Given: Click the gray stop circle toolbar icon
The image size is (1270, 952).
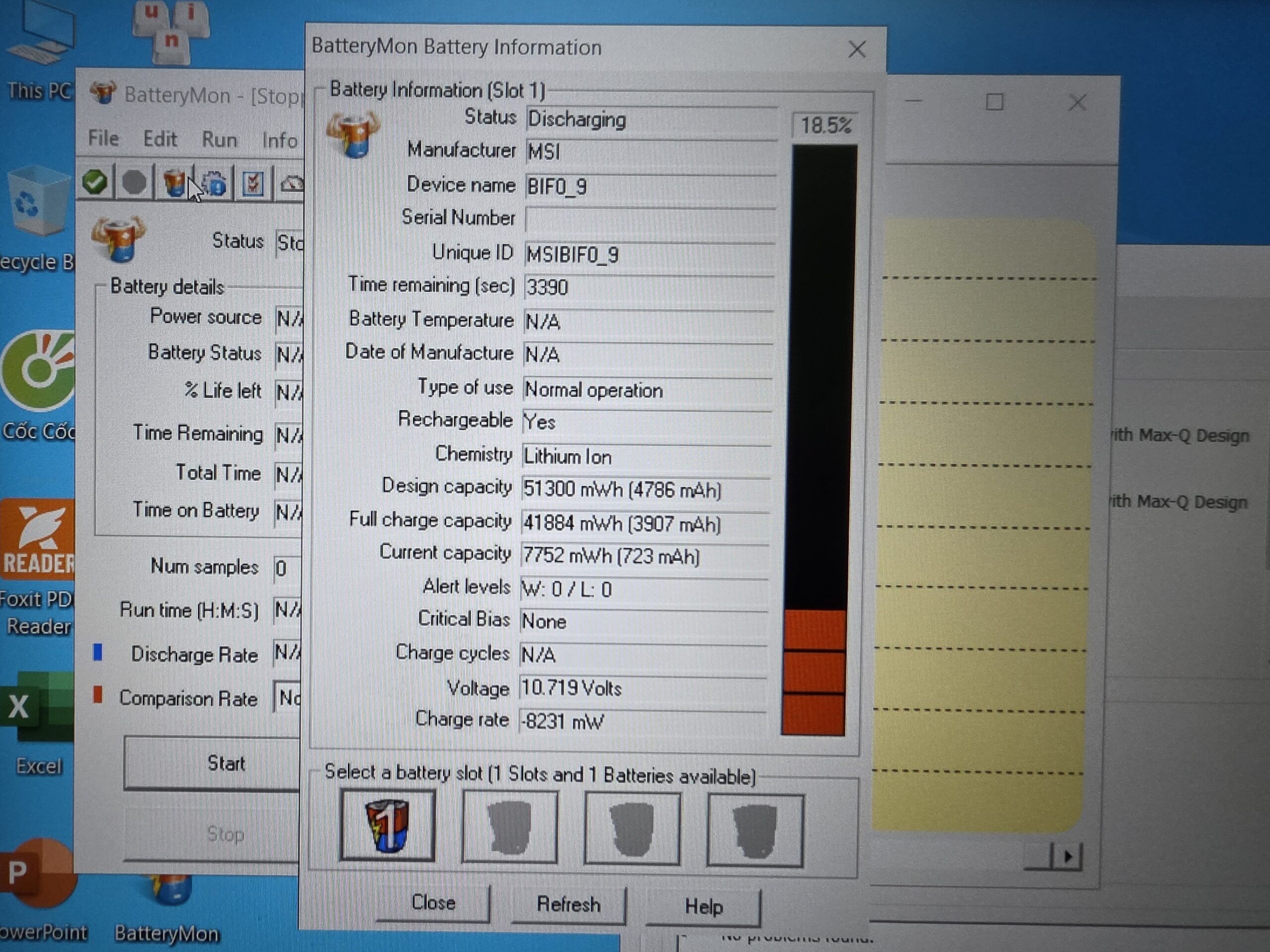Looking at the screenshot, I should [x=134, y=183].
